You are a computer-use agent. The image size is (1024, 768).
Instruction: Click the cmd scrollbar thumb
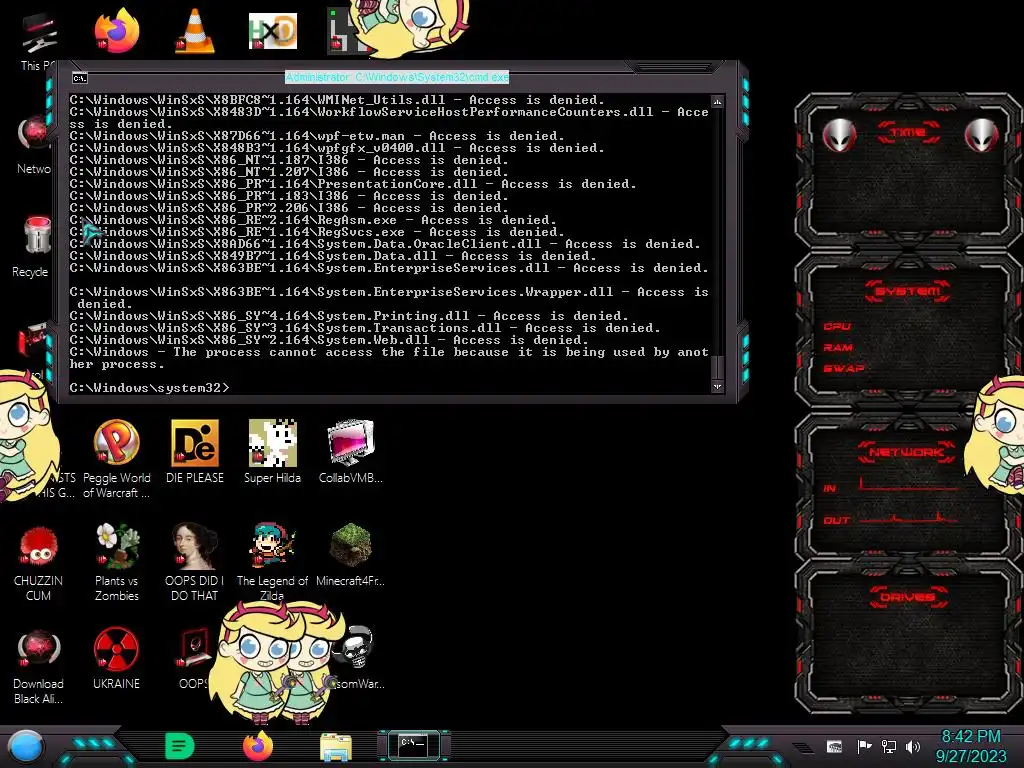pos(717,367)
